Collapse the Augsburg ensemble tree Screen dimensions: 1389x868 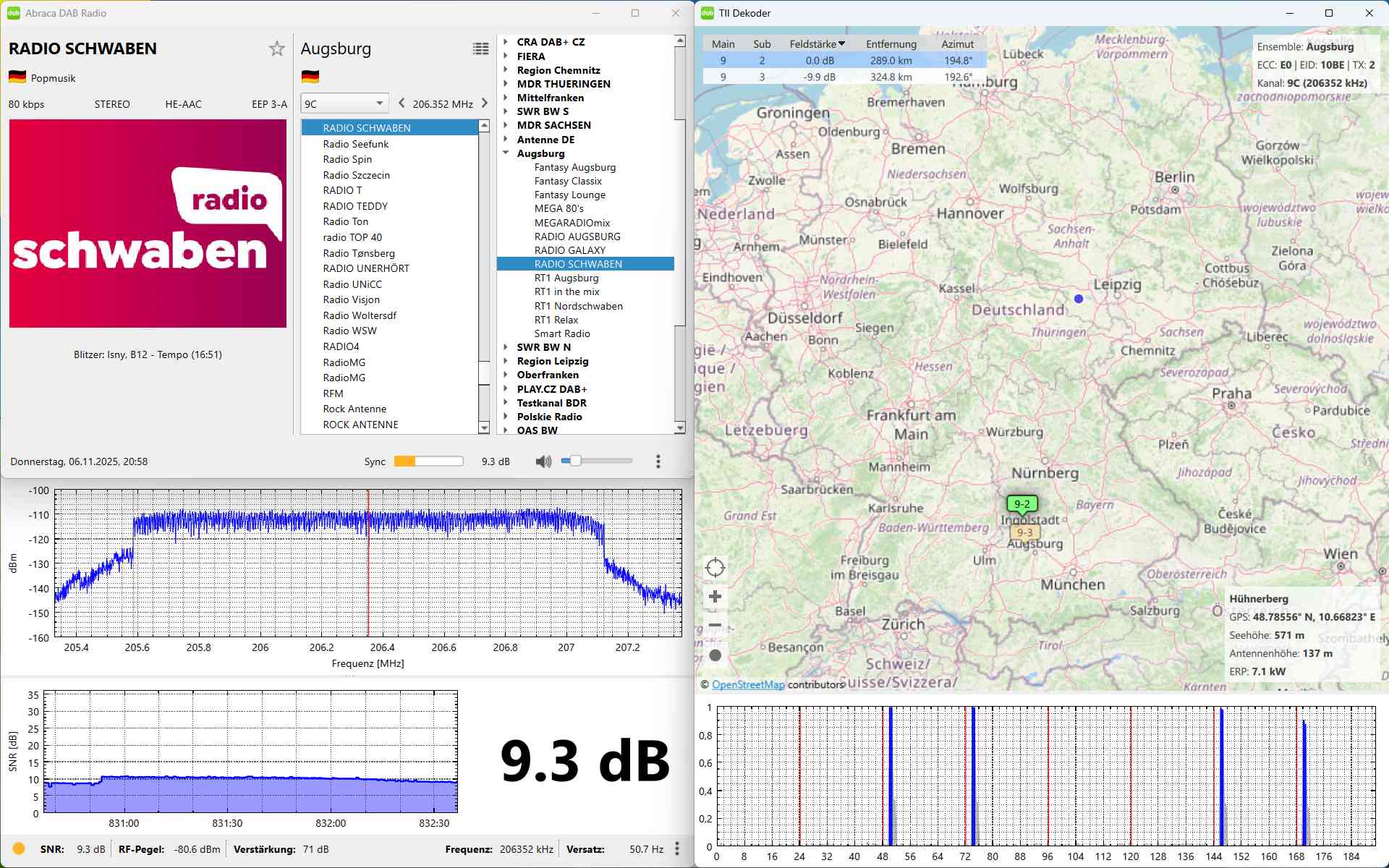coord(506,153)
